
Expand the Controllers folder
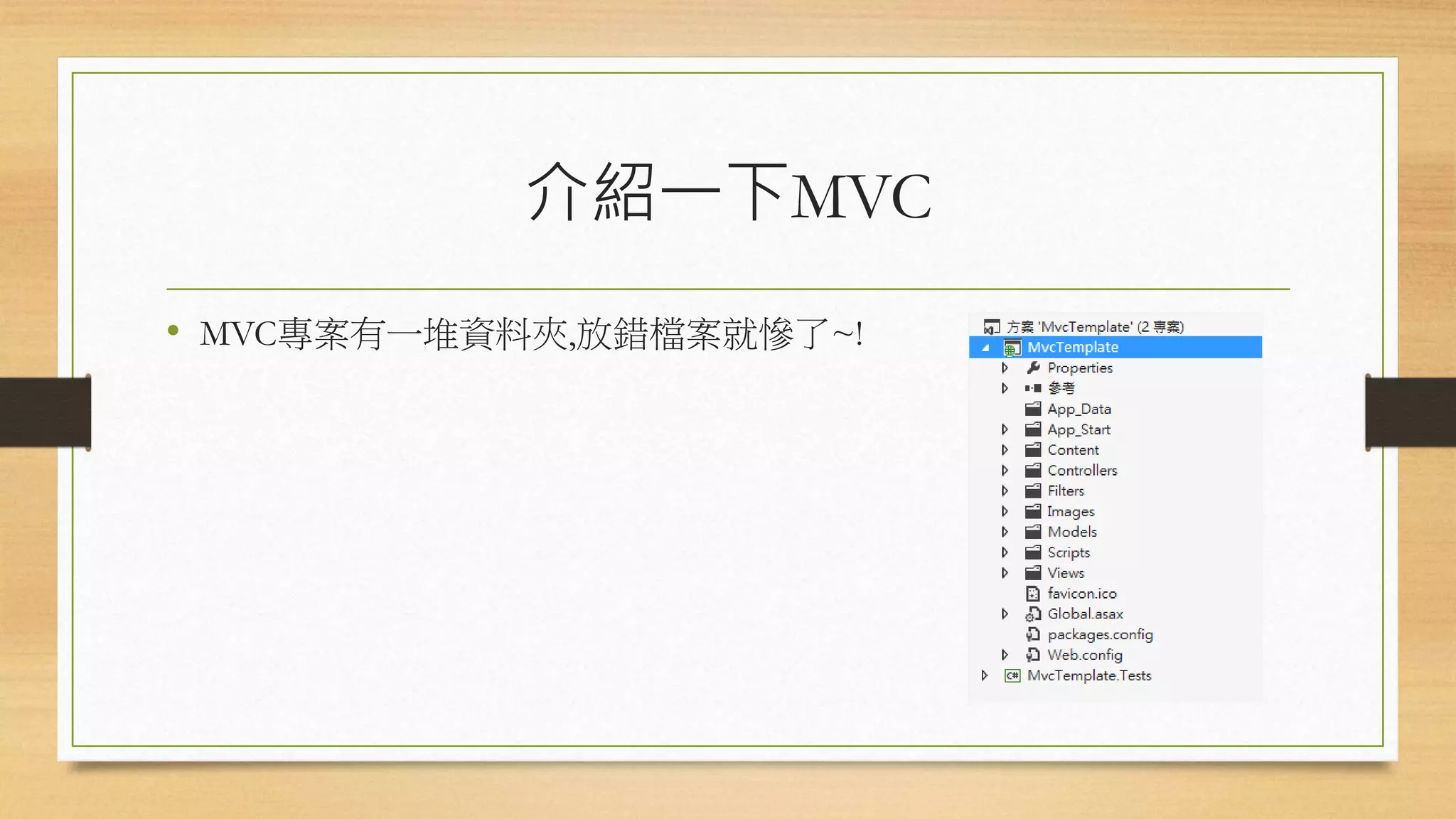coord(1005,471)
